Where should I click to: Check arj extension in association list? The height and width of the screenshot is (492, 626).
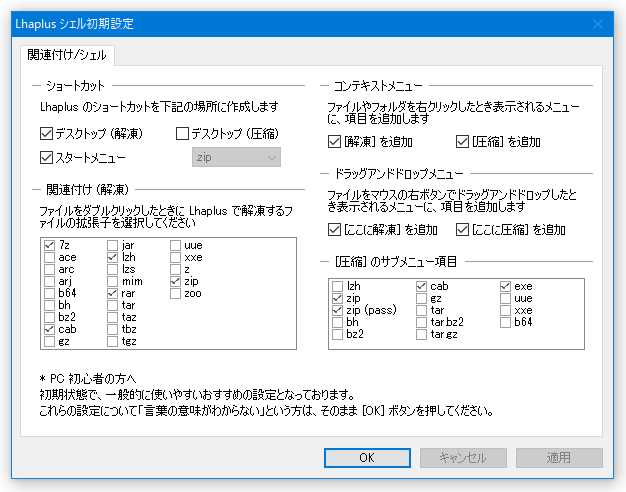click(50, 281)
